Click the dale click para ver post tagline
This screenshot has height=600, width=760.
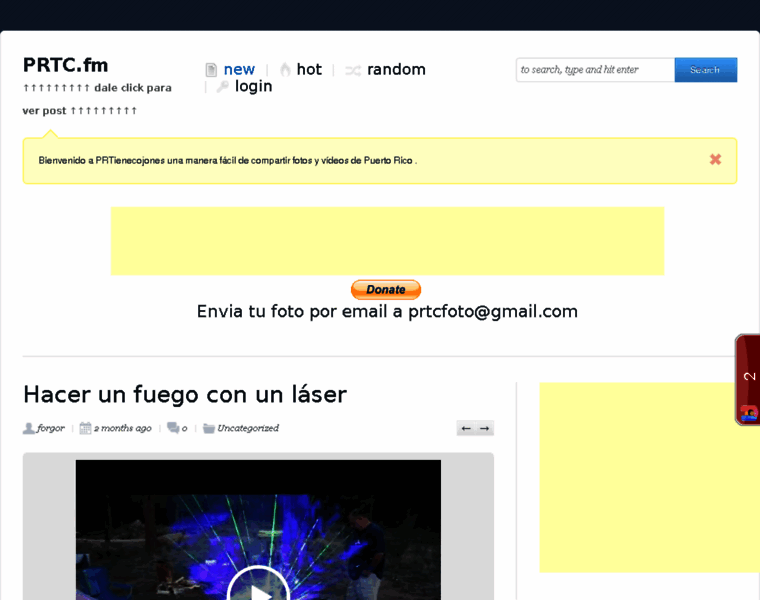click(97, 99)
